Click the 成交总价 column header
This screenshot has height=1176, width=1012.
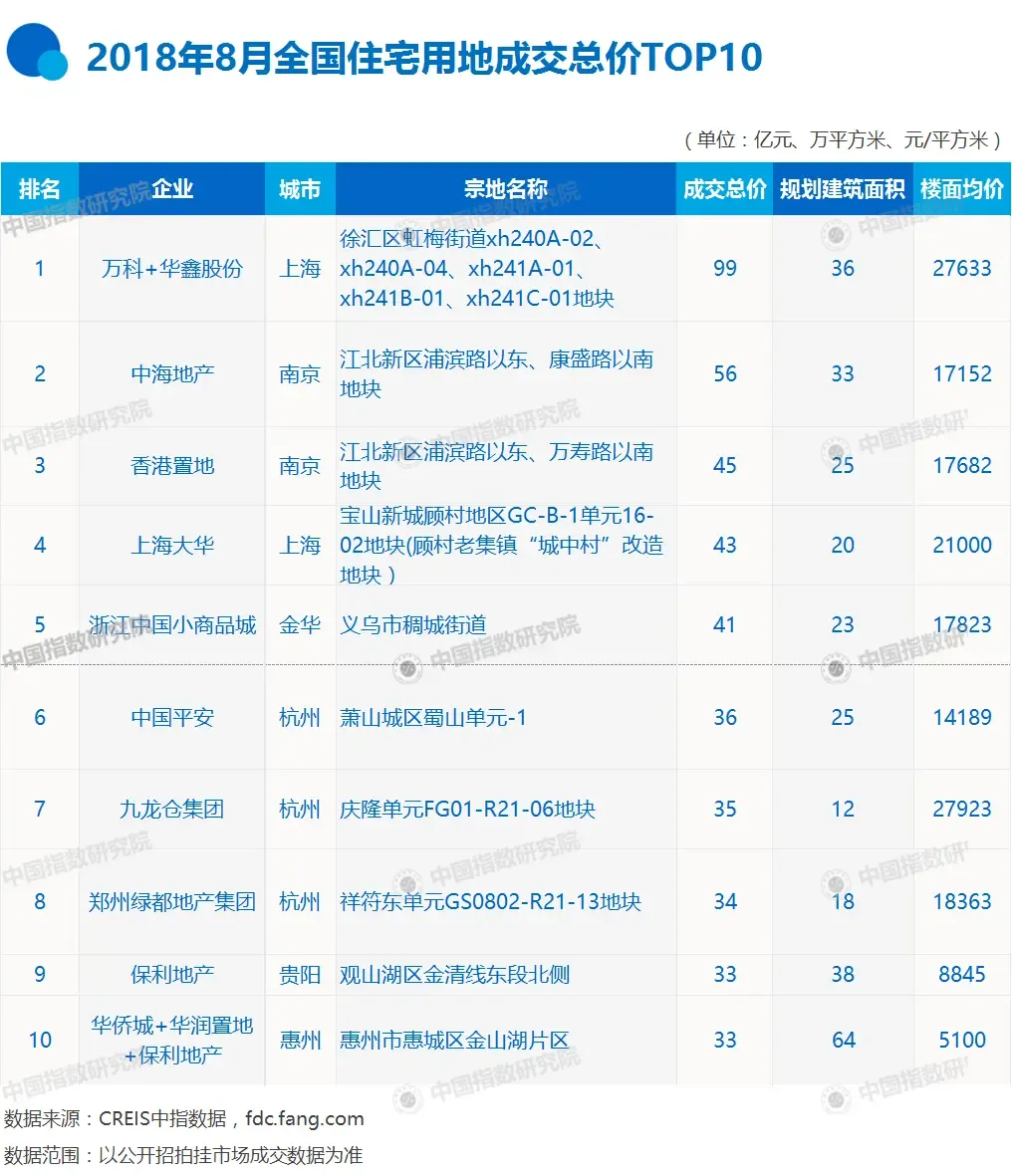[724, 189]
